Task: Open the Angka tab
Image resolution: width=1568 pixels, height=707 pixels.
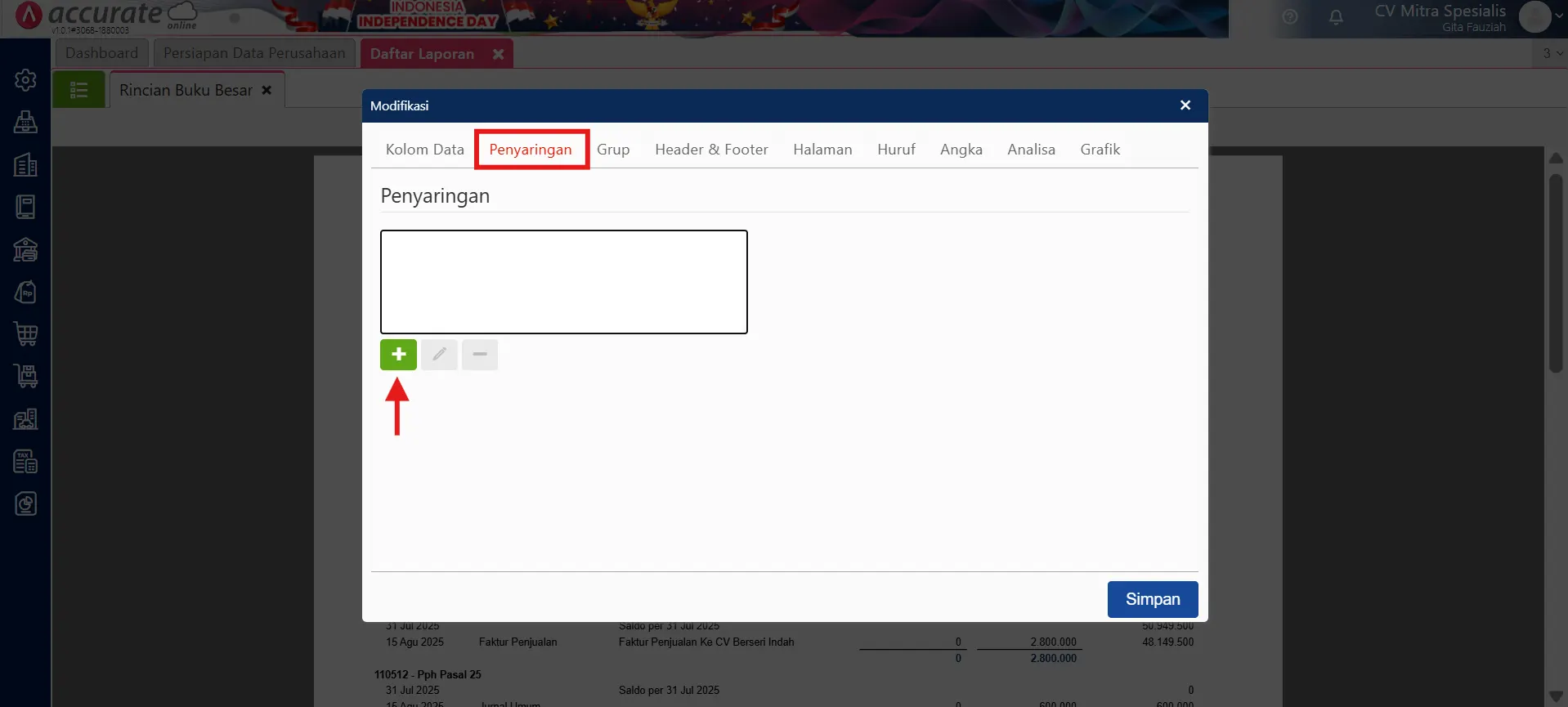Action: tap(961, 150)
